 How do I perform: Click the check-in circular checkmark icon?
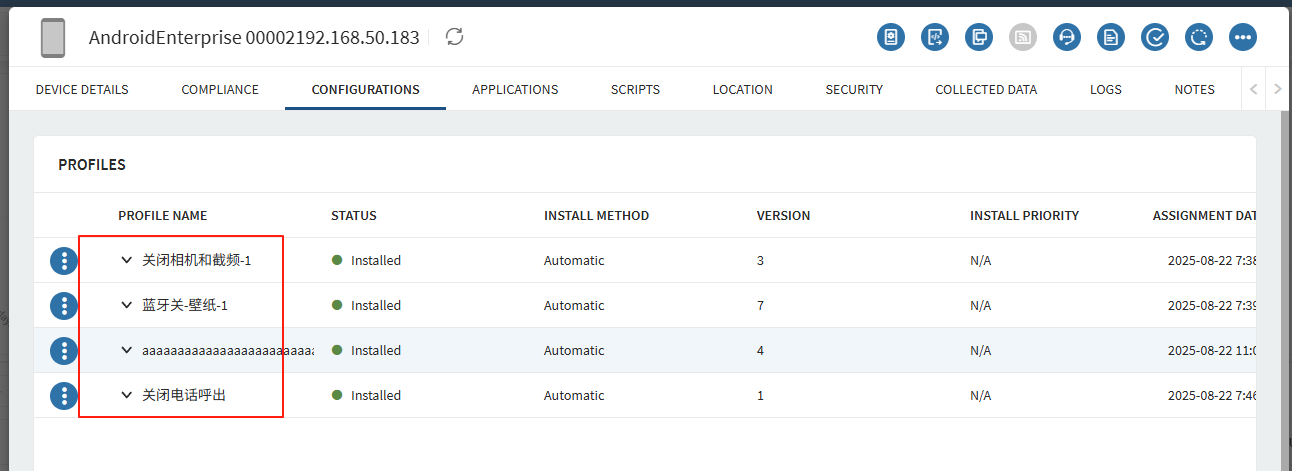[x=1154, y=37]
